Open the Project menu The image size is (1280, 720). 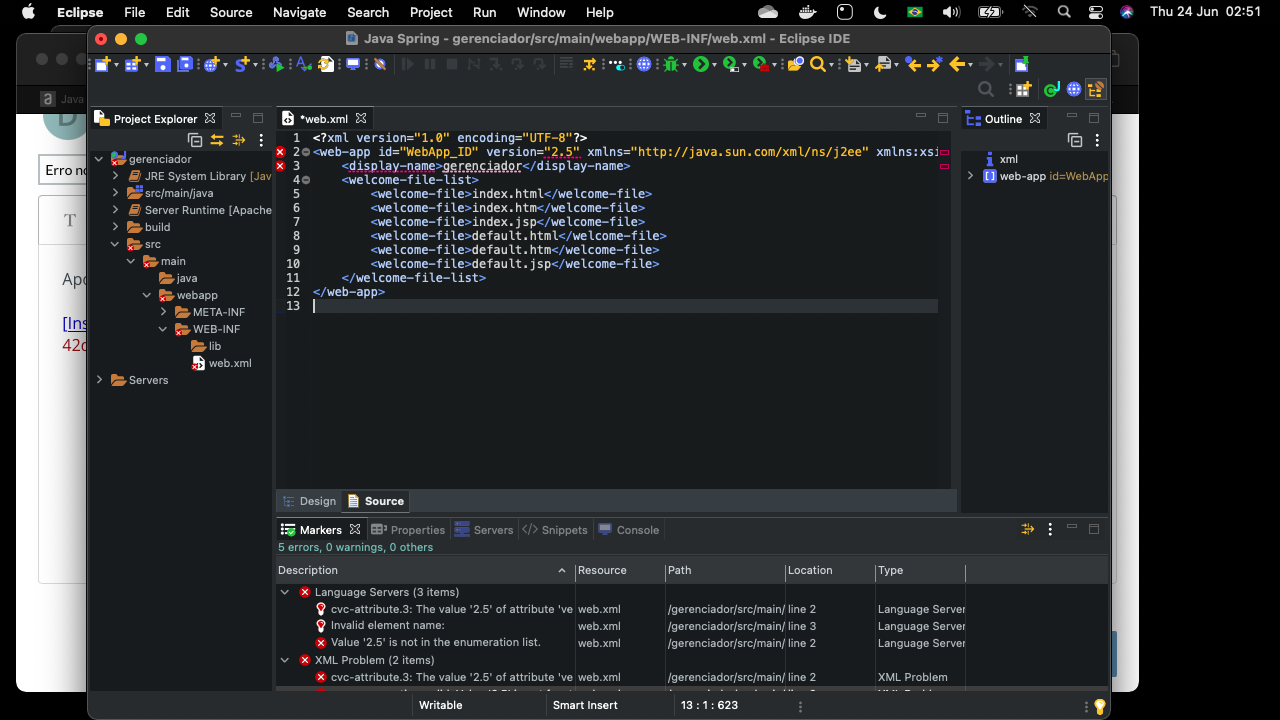[x=431, y=12]
